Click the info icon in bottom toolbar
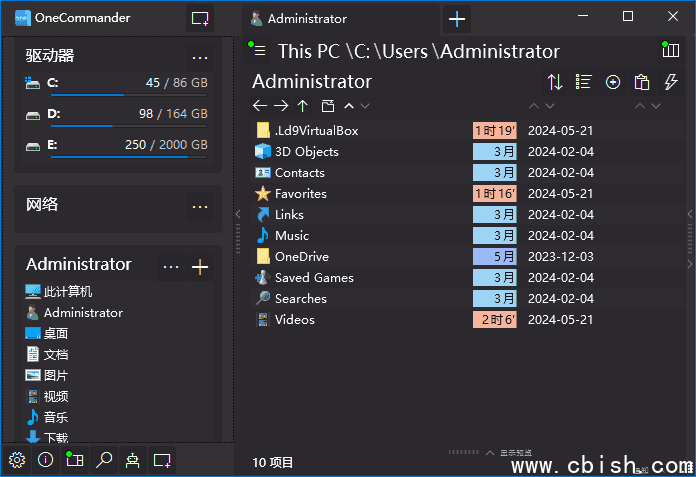 (45, 460)
